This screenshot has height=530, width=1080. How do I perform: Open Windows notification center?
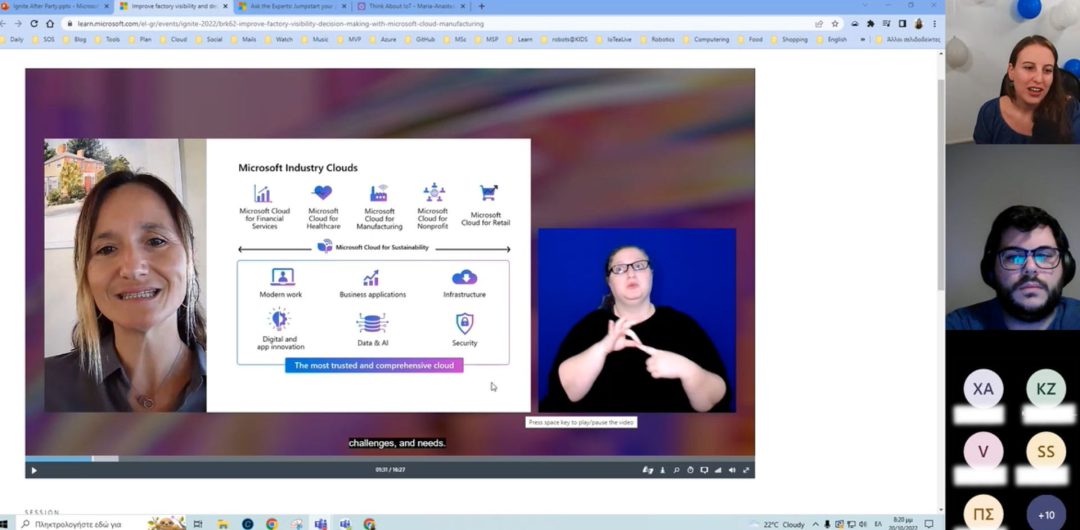[928, 524]
